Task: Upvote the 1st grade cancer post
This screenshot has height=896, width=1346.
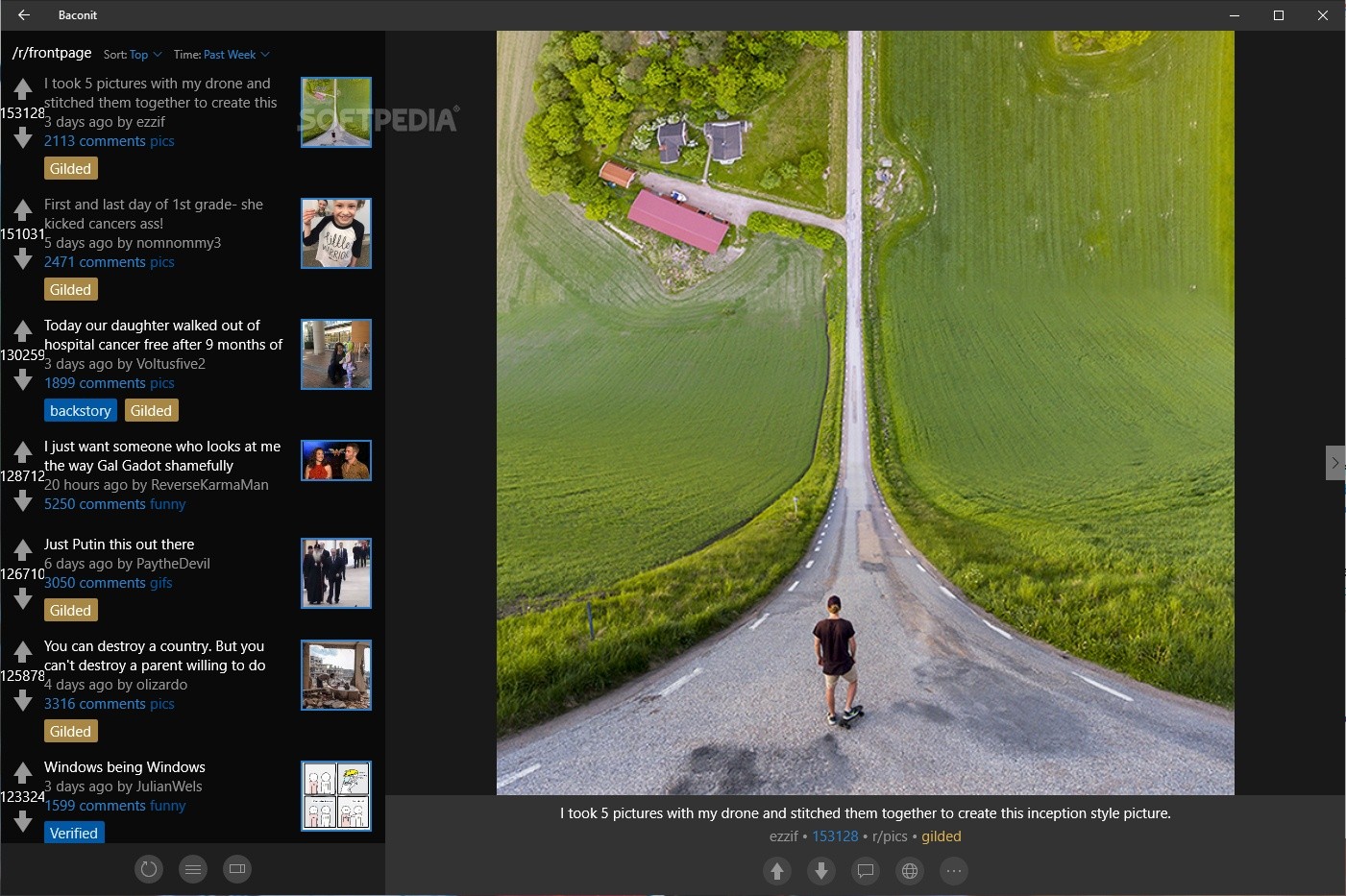Action: 23,210
